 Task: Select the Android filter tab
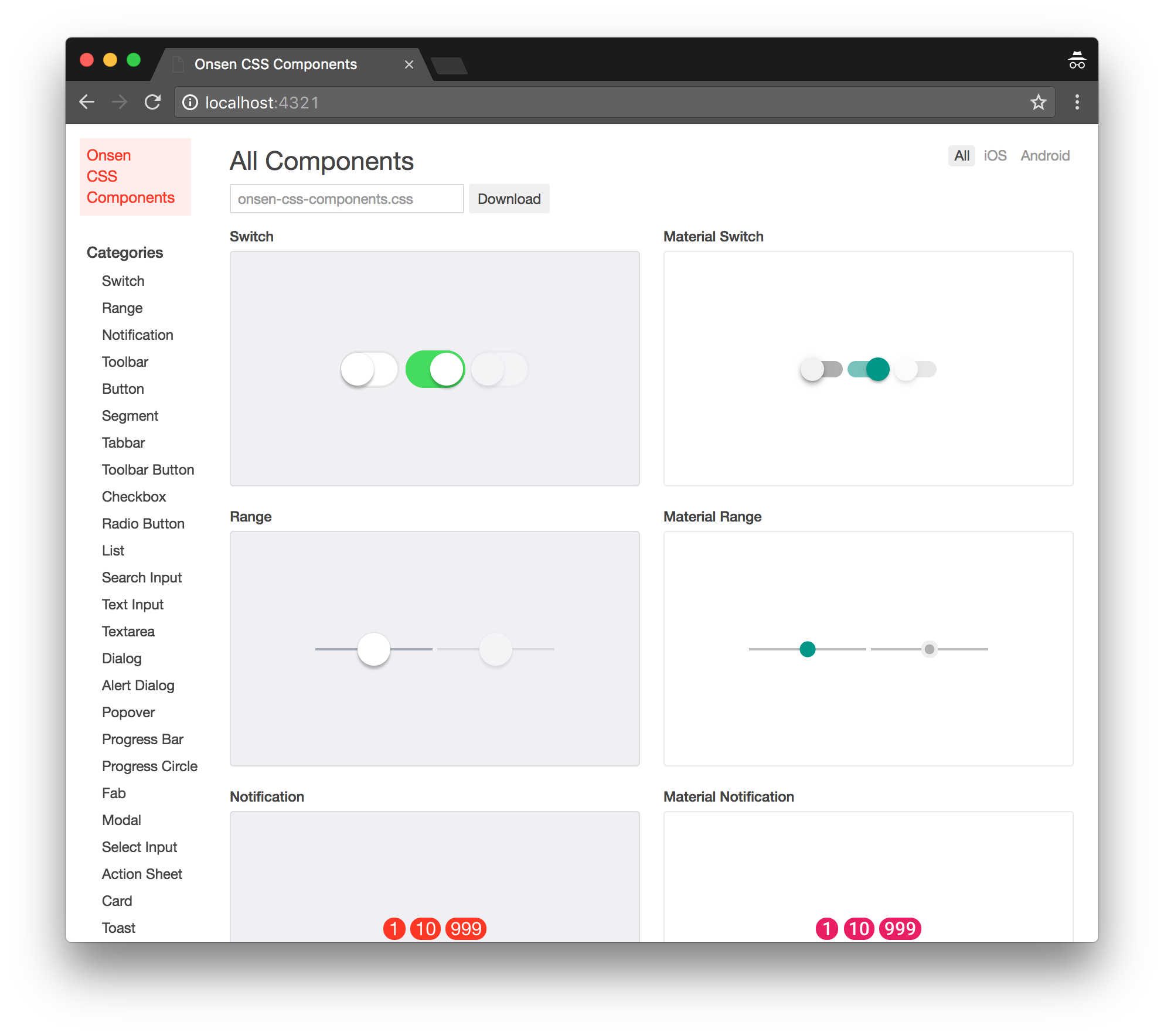[1045, 155]
